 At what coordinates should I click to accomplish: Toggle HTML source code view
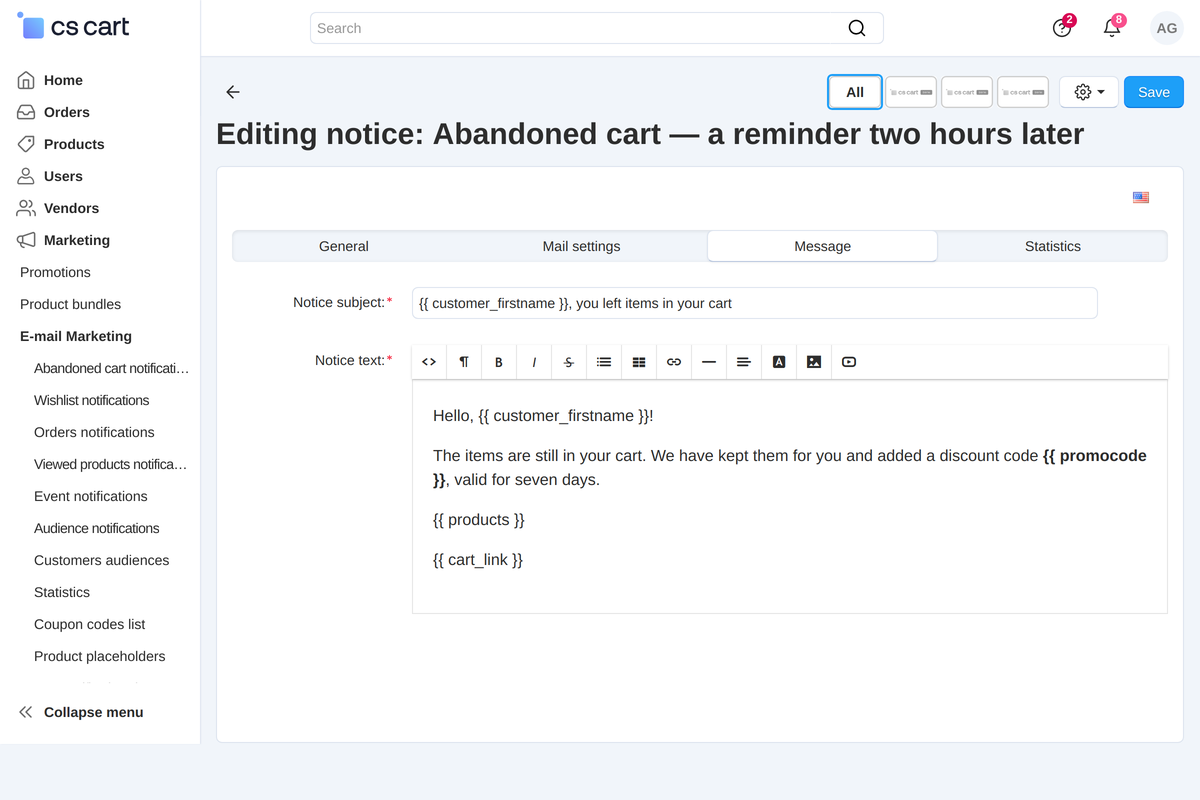(429, 362)
